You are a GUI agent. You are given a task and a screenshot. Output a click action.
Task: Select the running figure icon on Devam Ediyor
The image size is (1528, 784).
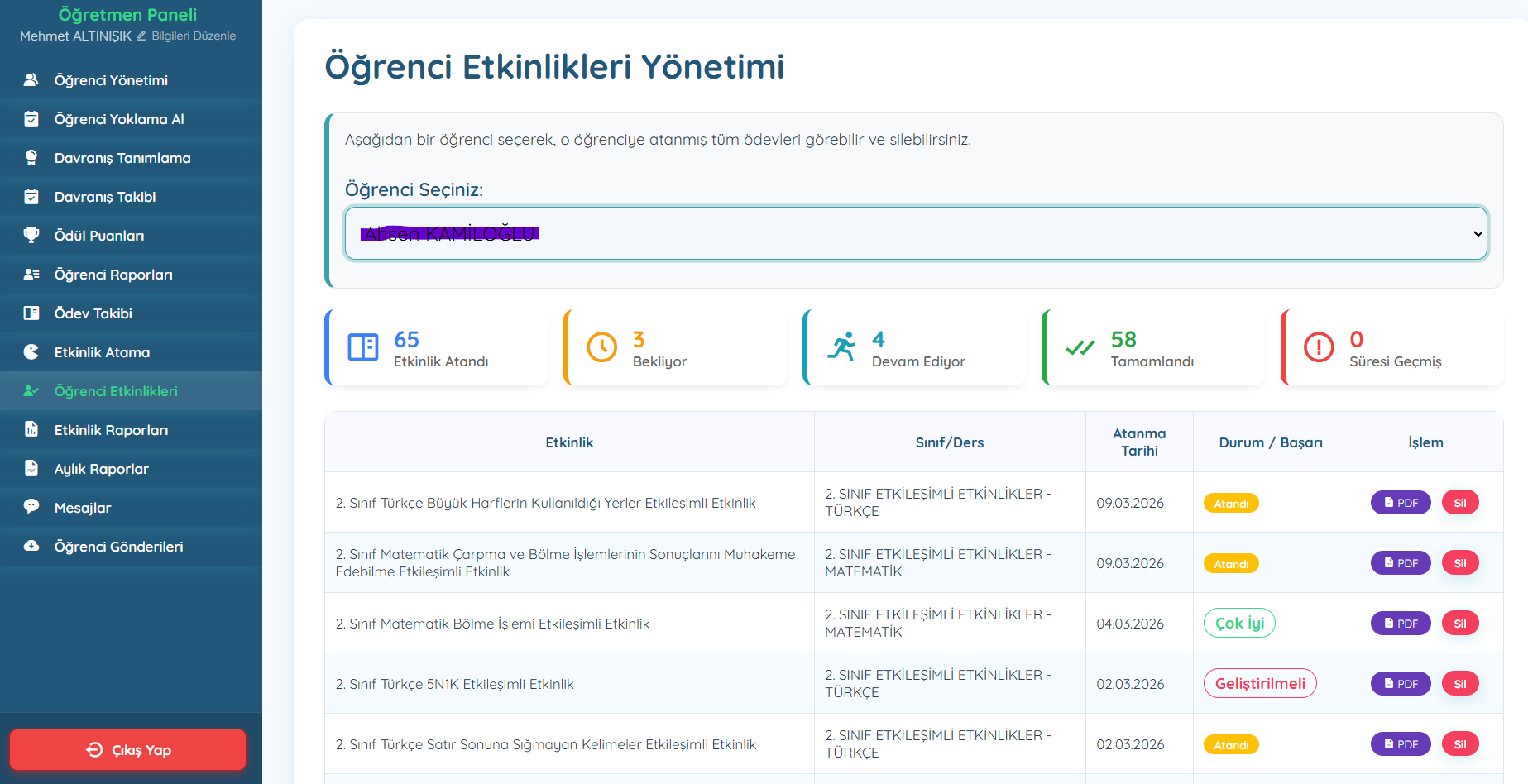(842, 347)
